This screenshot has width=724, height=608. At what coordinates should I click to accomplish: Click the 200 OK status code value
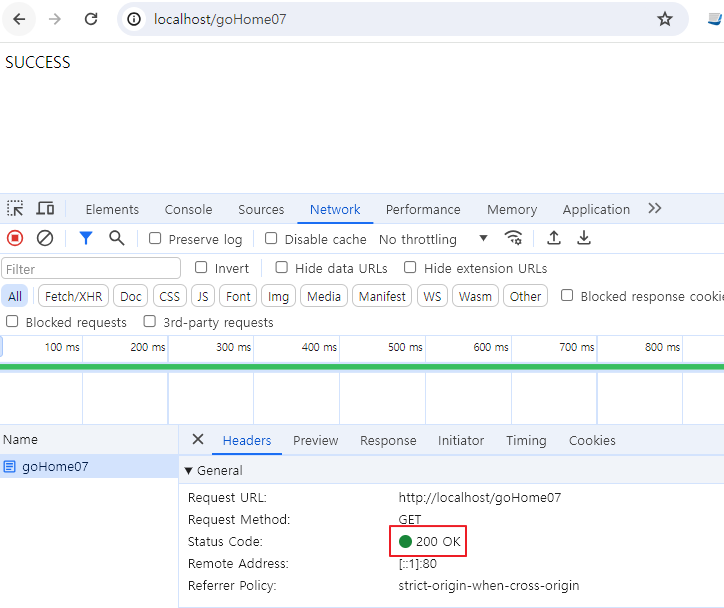pyautogui.click(x=438, y=542)
